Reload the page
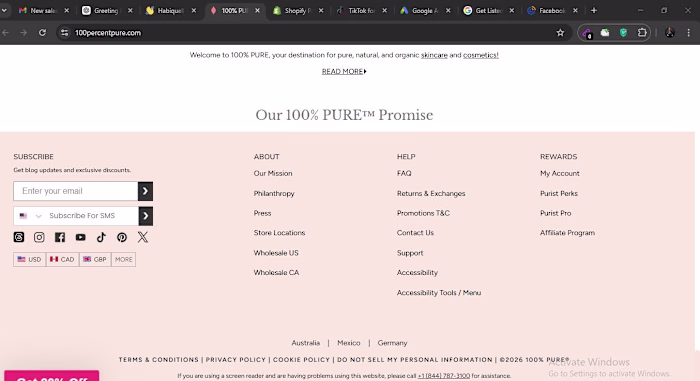The width and height of the screenshot is (700, 381). (42, 33)
